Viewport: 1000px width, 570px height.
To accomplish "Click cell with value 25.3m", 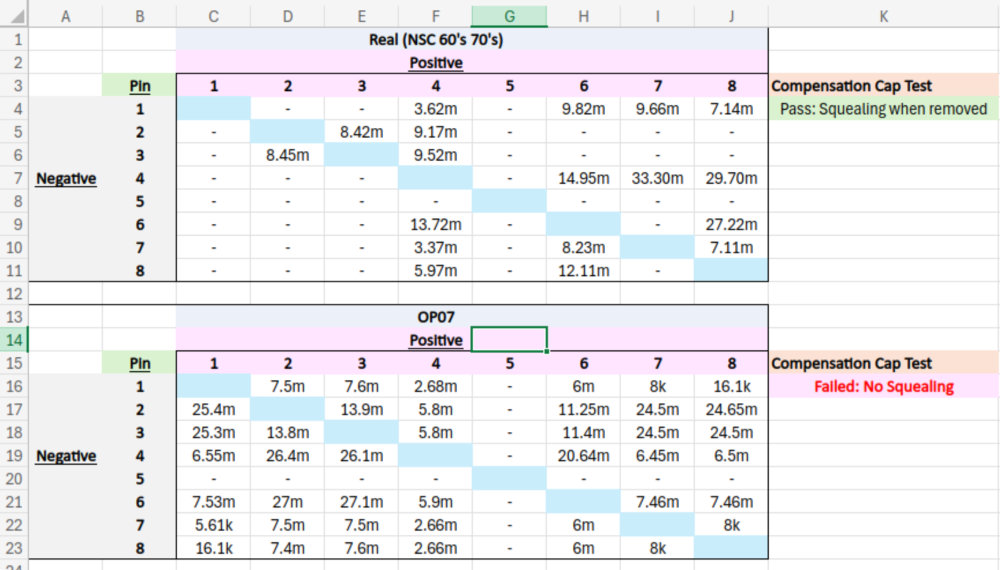I will 214,432.
